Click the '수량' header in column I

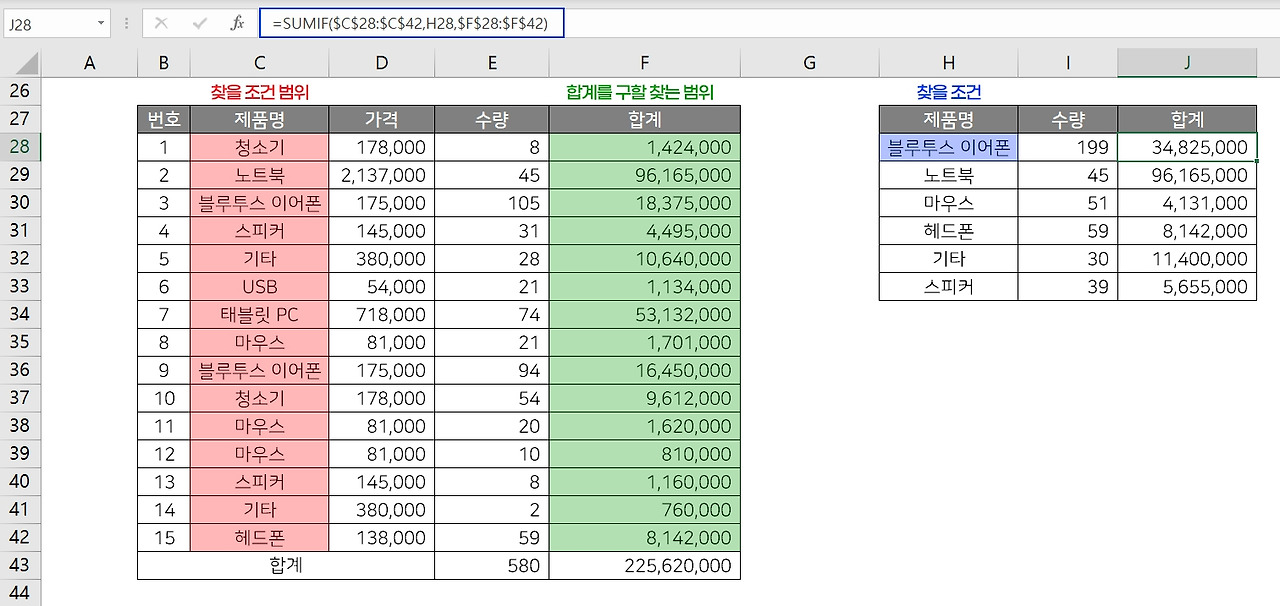click(x=1068, y=120)
